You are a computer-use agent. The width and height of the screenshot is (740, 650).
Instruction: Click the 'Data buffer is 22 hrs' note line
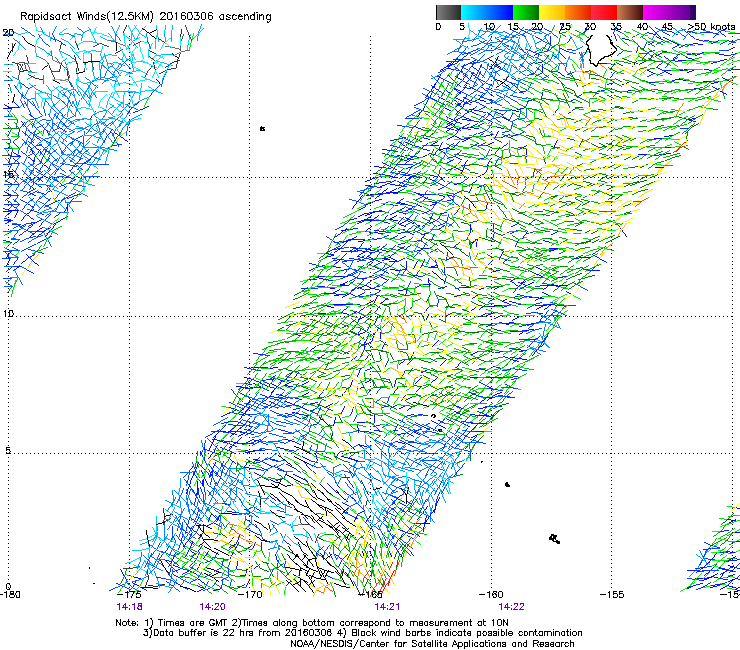pyautogui.click(x=362, y=633)
